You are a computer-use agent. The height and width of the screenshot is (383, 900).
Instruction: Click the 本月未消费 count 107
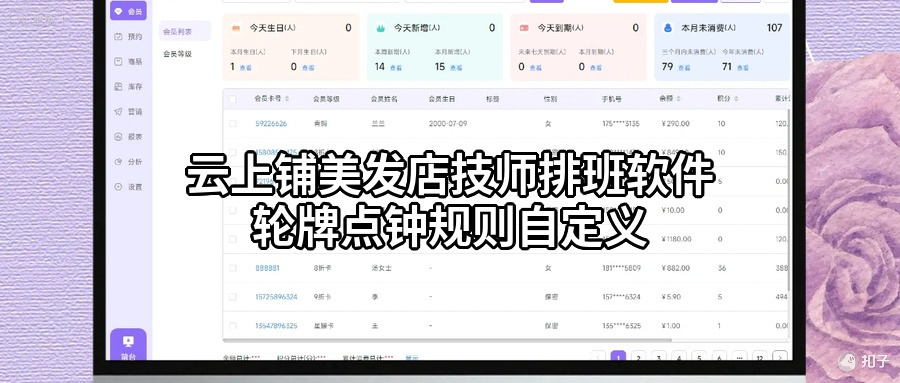click(x=774, y=28)
